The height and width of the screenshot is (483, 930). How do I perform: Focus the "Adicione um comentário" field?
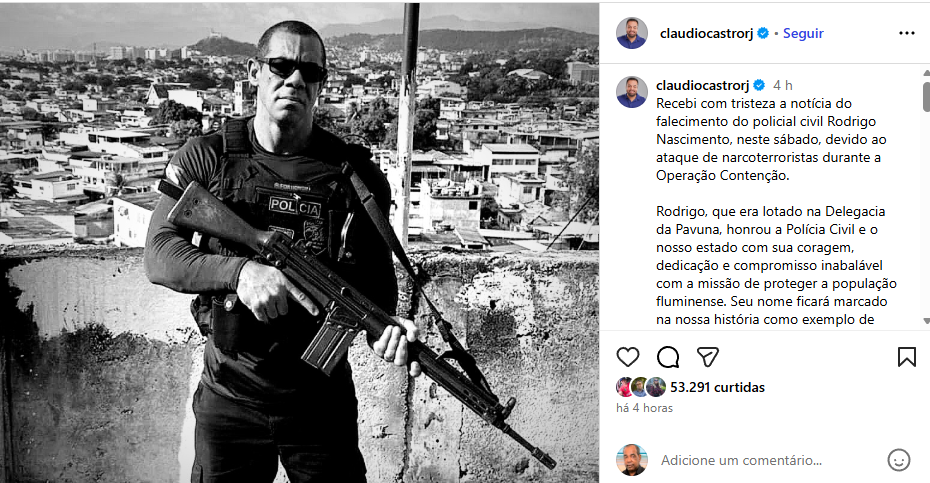tap(760, 460)
